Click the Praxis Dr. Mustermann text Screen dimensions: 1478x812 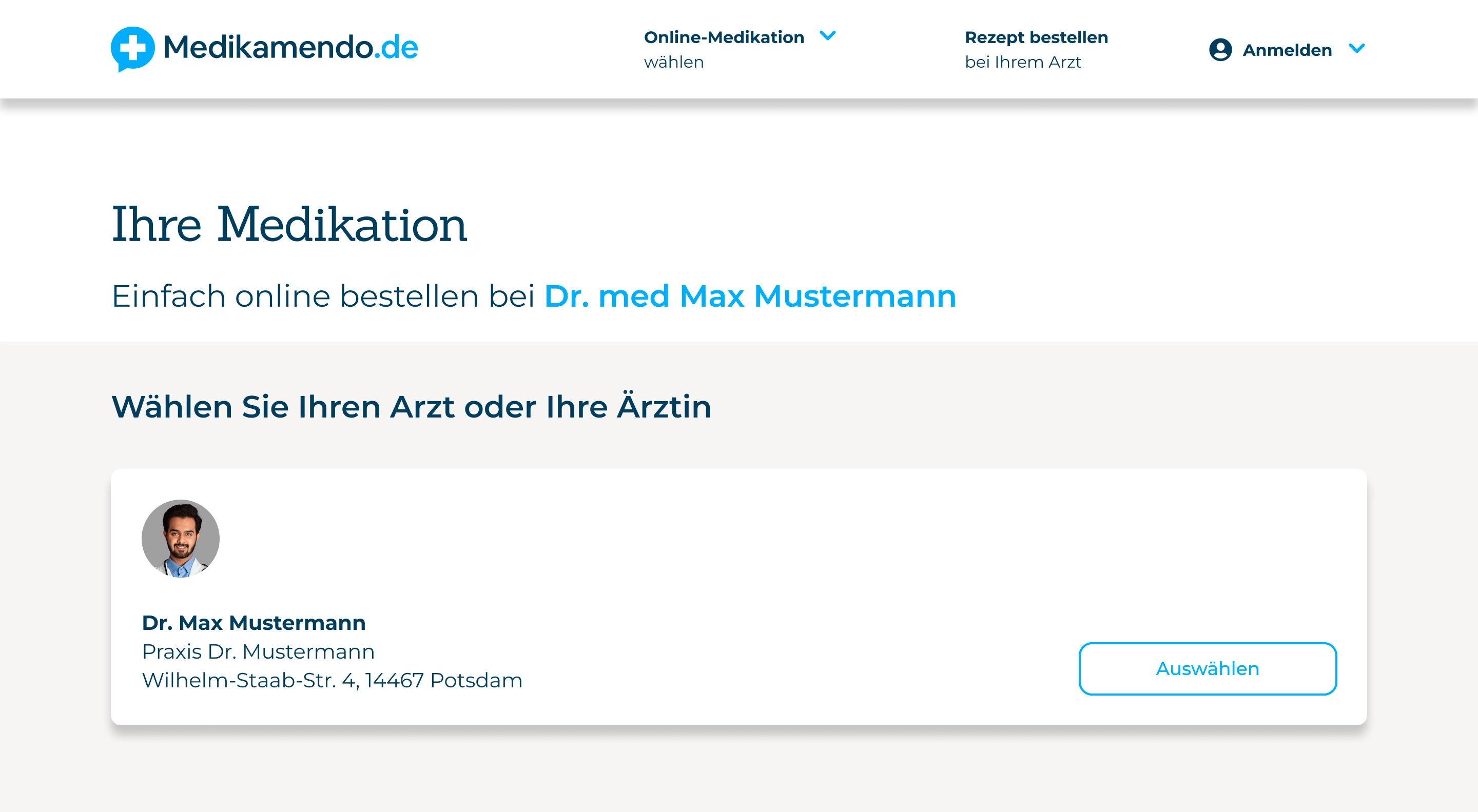pyautogui.click(x=258, y=651)
